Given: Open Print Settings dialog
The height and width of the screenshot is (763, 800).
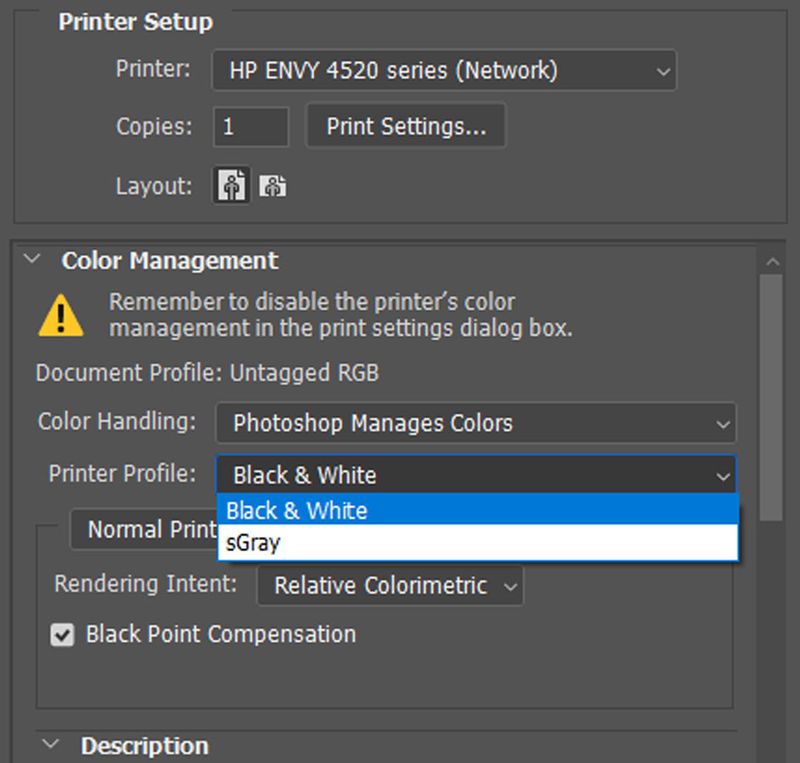Looking at the screenshot, I should pos(405,127).
